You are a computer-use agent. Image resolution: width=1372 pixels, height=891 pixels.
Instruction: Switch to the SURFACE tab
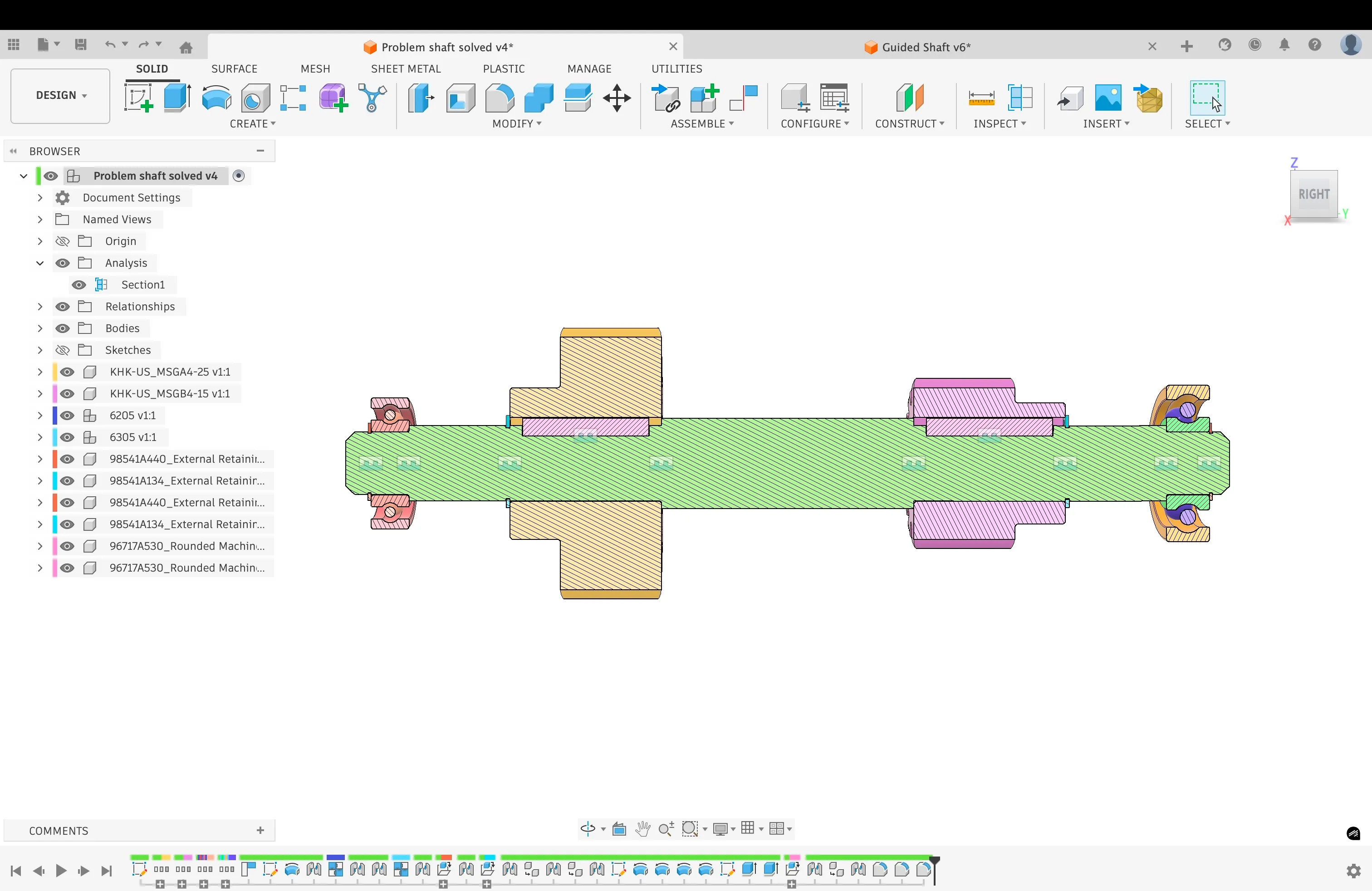(234, 69)
